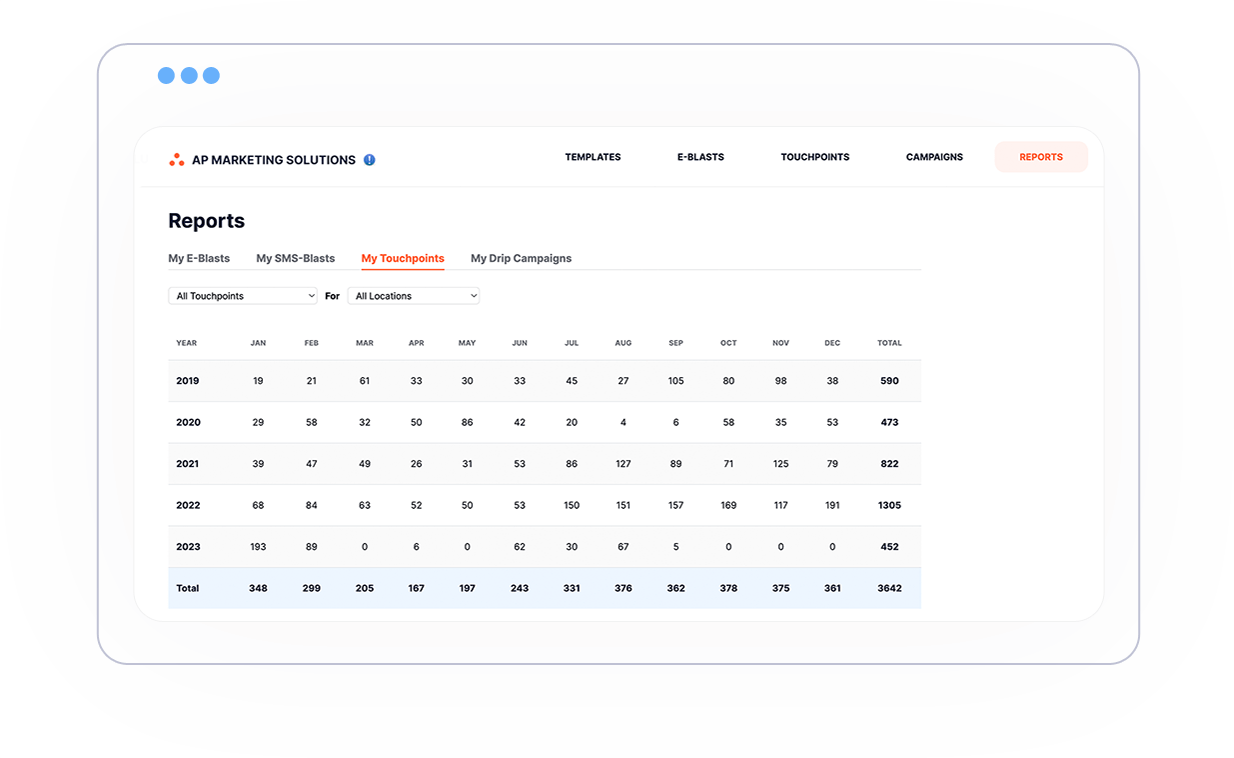Click the AP Marketing Solutions logo icon
The height and width of the screenshot is (758, 1234).
[177, 160]
